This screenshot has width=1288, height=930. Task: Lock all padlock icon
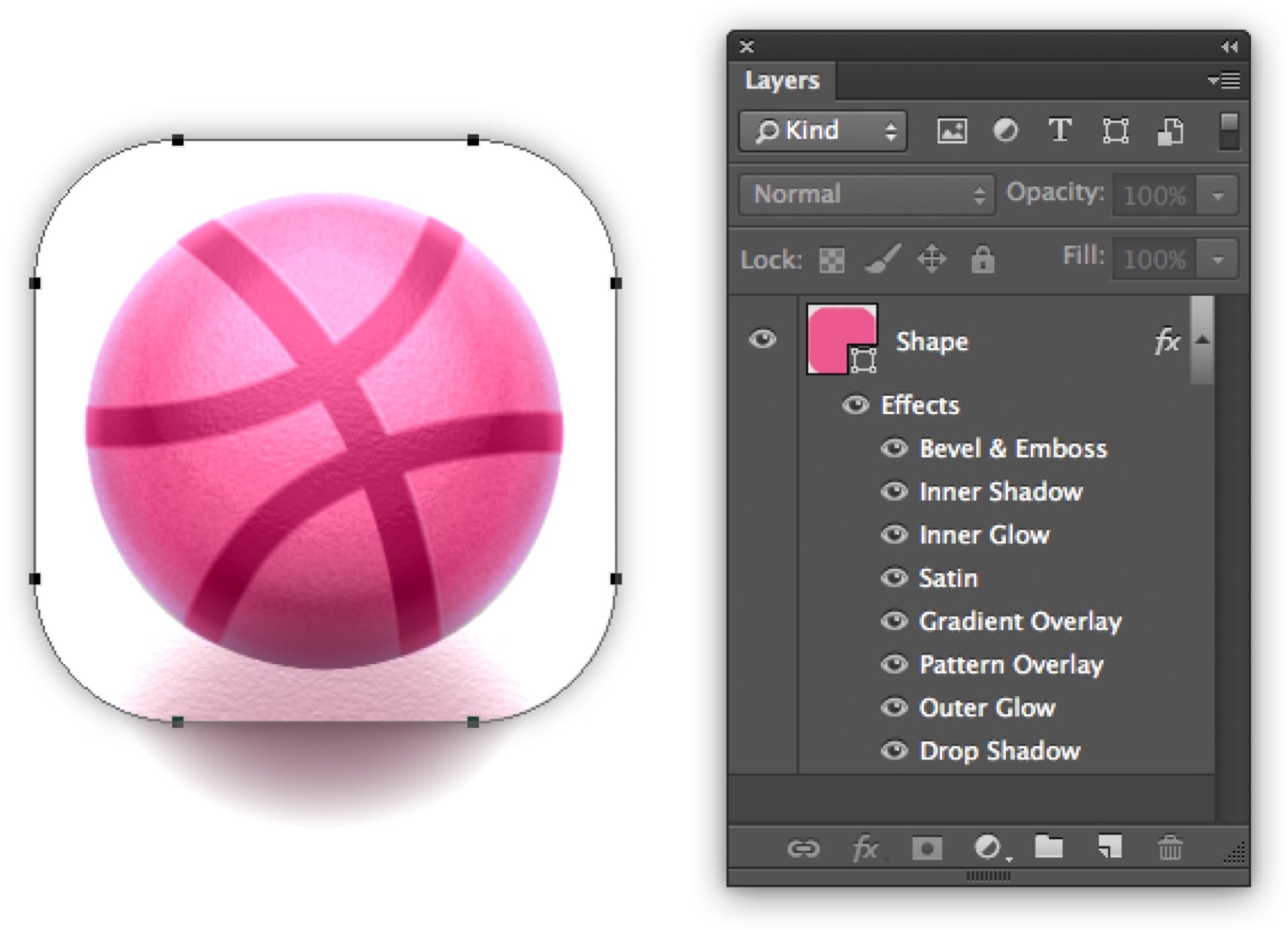pyautogui.click(x=982, y=259)
